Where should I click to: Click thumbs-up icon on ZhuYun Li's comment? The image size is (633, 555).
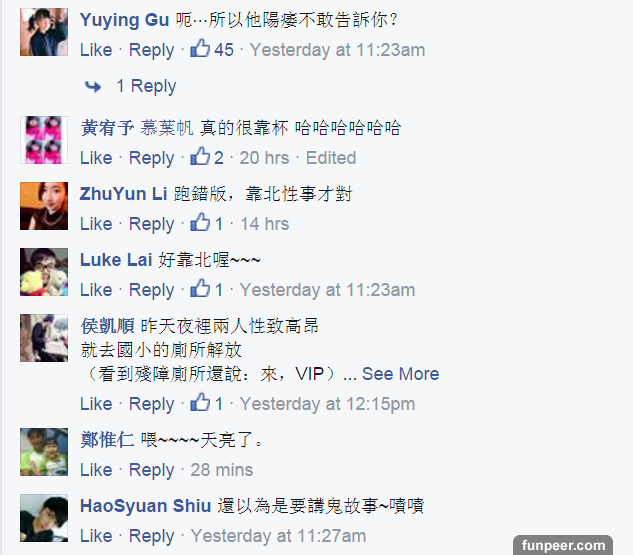(x=200, y=222)
